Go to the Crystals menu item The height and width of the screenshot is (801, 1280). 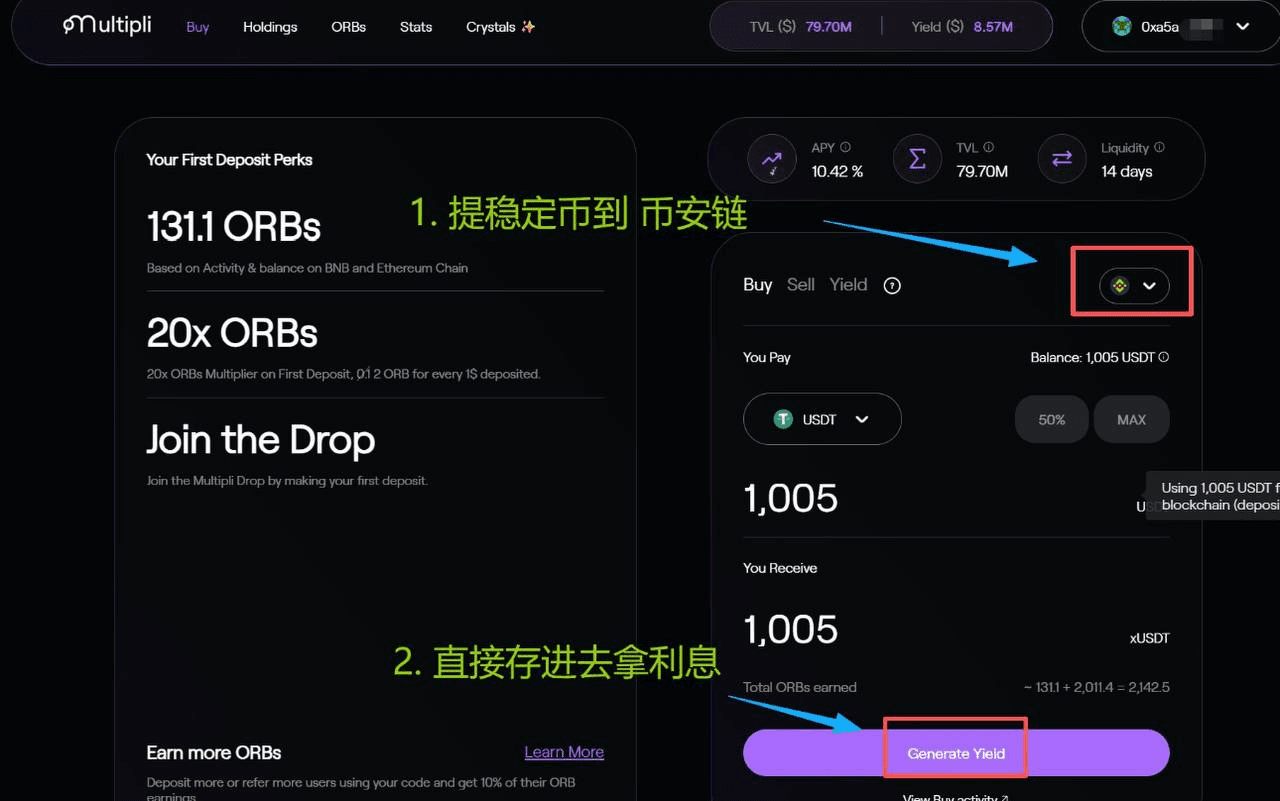point(500,27)
